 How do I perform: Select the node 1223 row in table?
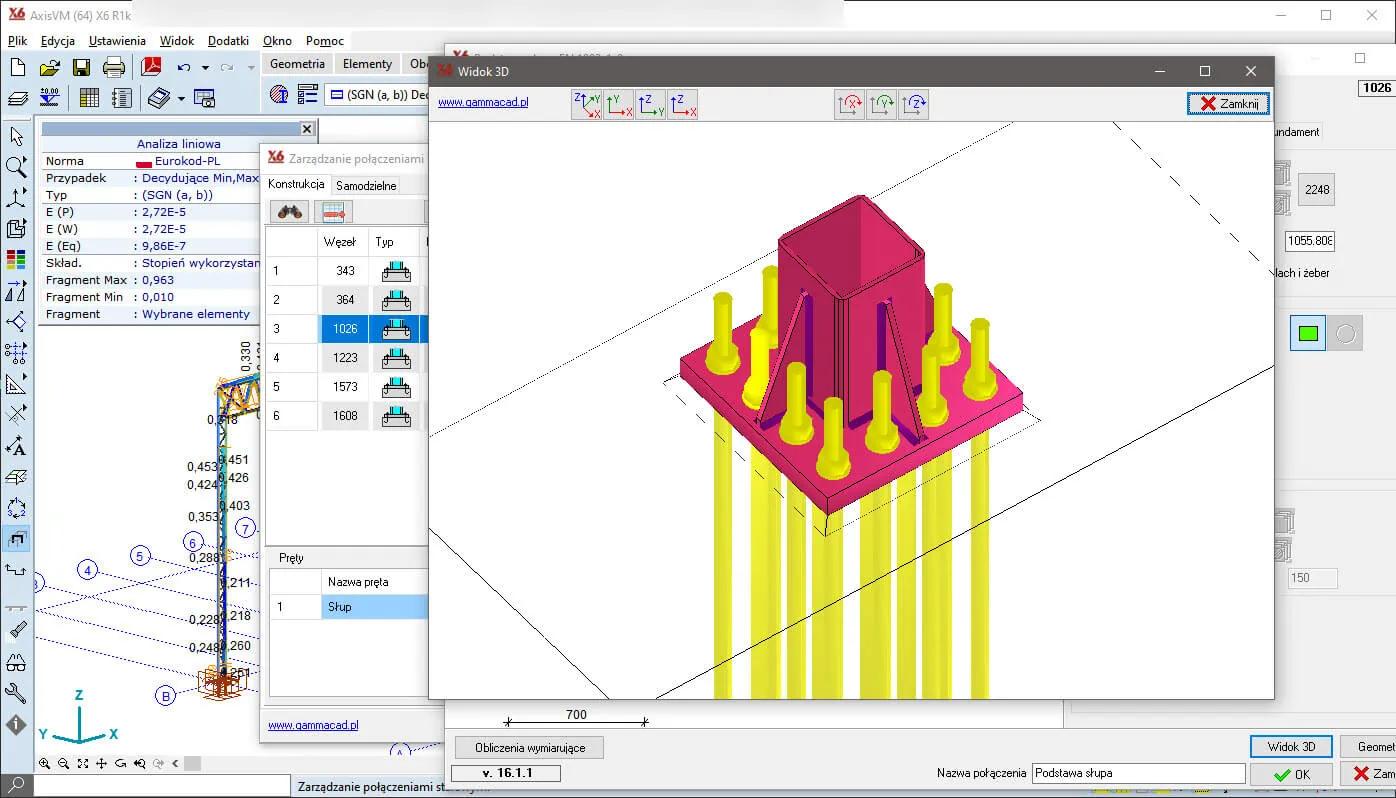345,357
